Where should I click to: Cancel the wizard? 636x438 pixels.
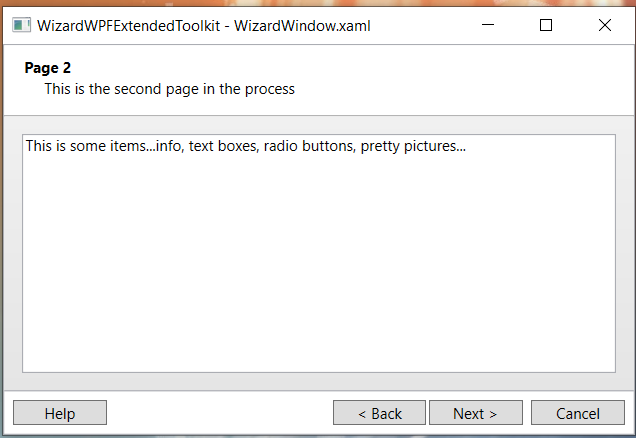[x=577, y=413]
